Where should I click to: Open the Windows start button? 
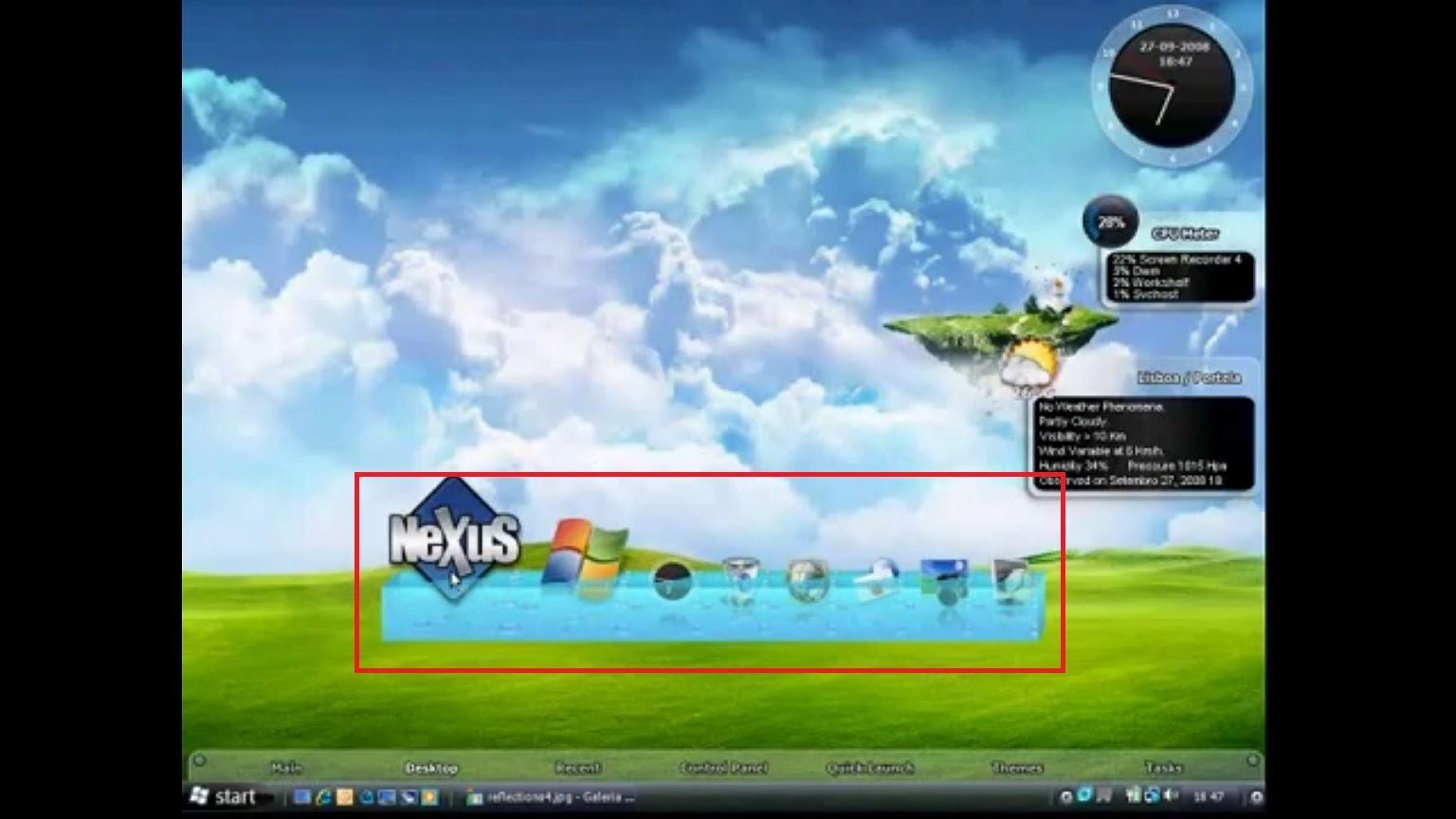(x=224, y=796)
